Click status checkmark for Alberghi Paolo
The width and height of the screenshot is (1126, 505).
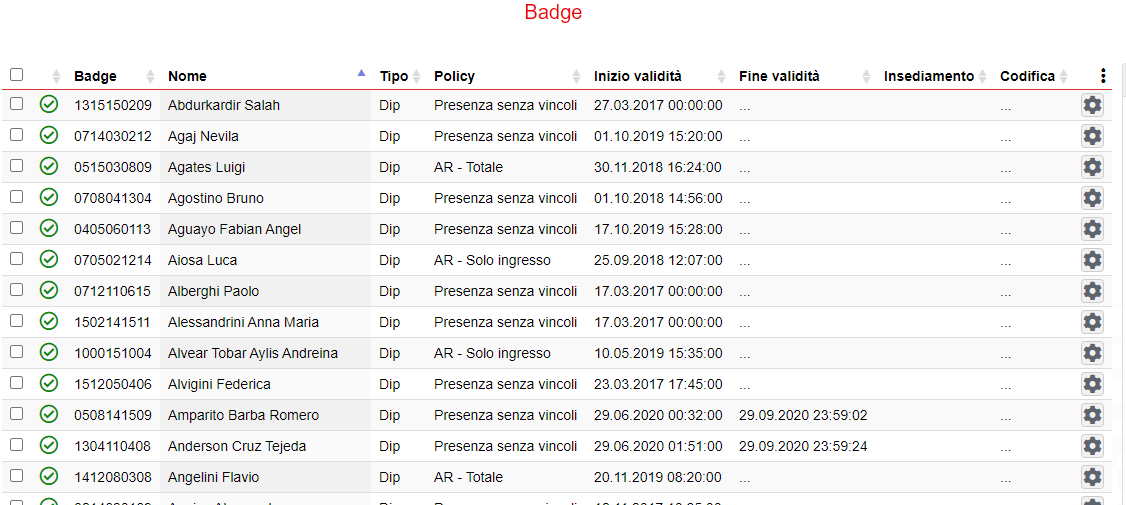(49, 291)
